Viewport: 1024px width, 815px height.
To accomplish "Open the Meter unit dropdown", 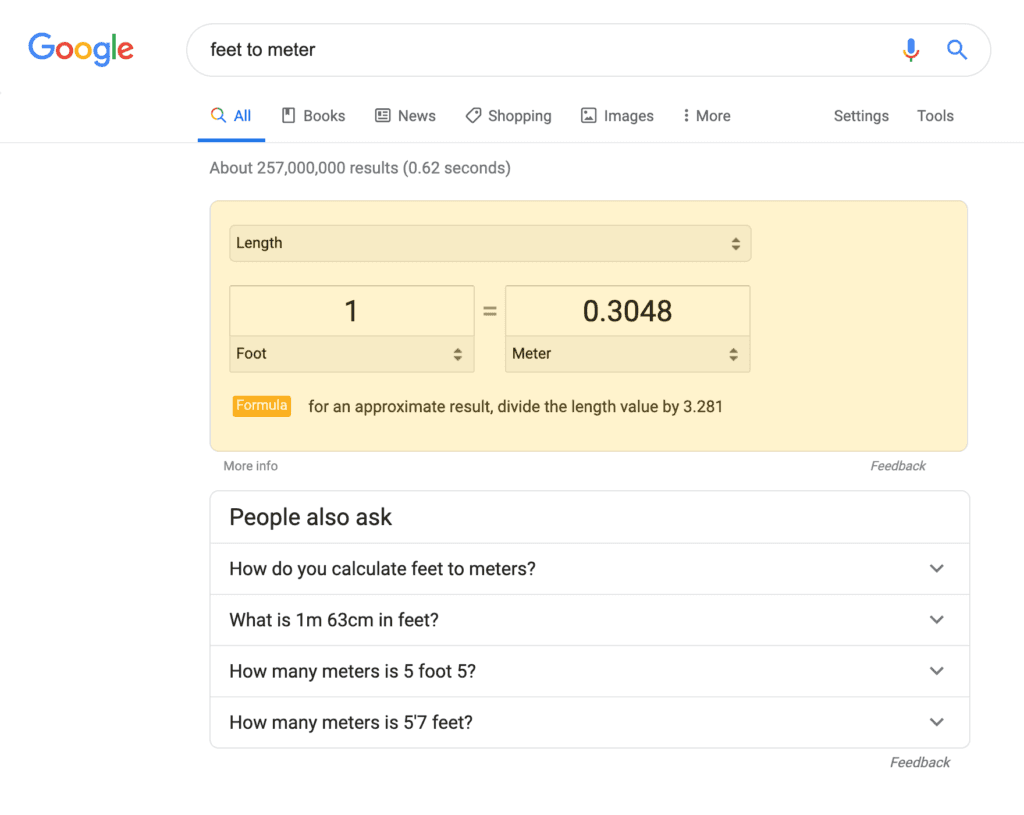I will point(628,354).
